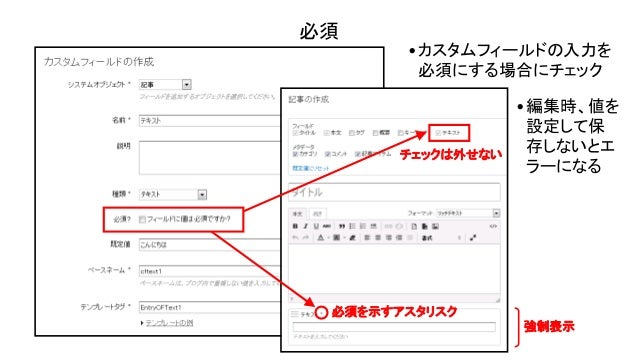Switch to the 続き editor tab
Screen dimensions: 638x360
tap(317, 214)
